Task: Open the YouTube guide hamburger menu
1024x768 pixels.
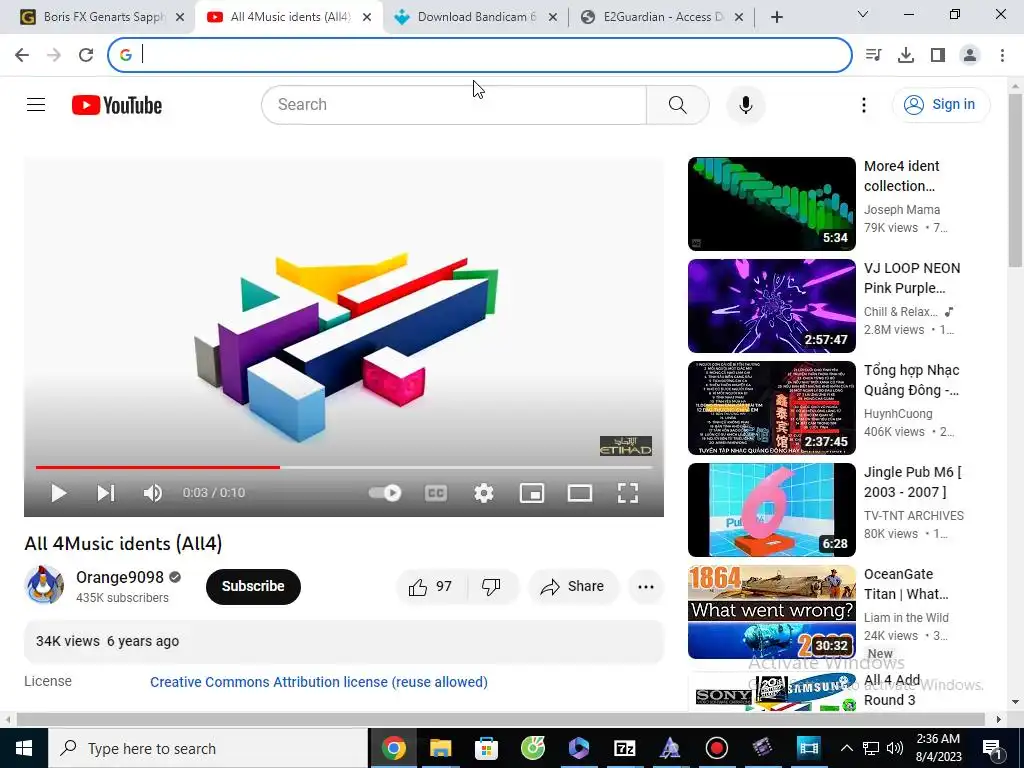Action: 36,104
